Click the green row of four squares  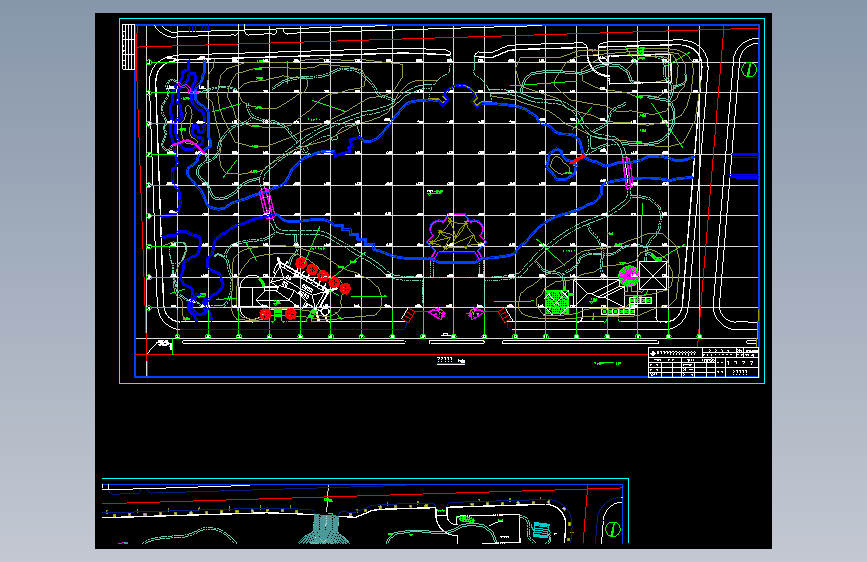click(641, 300)
